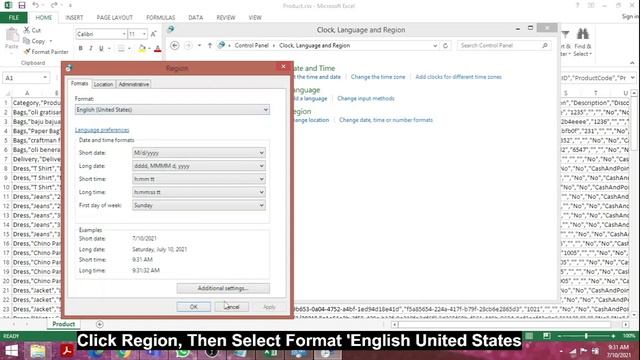Toggle Underline formatting in Excel ribbon
This screenshot has width=640, height=360.
101,49
